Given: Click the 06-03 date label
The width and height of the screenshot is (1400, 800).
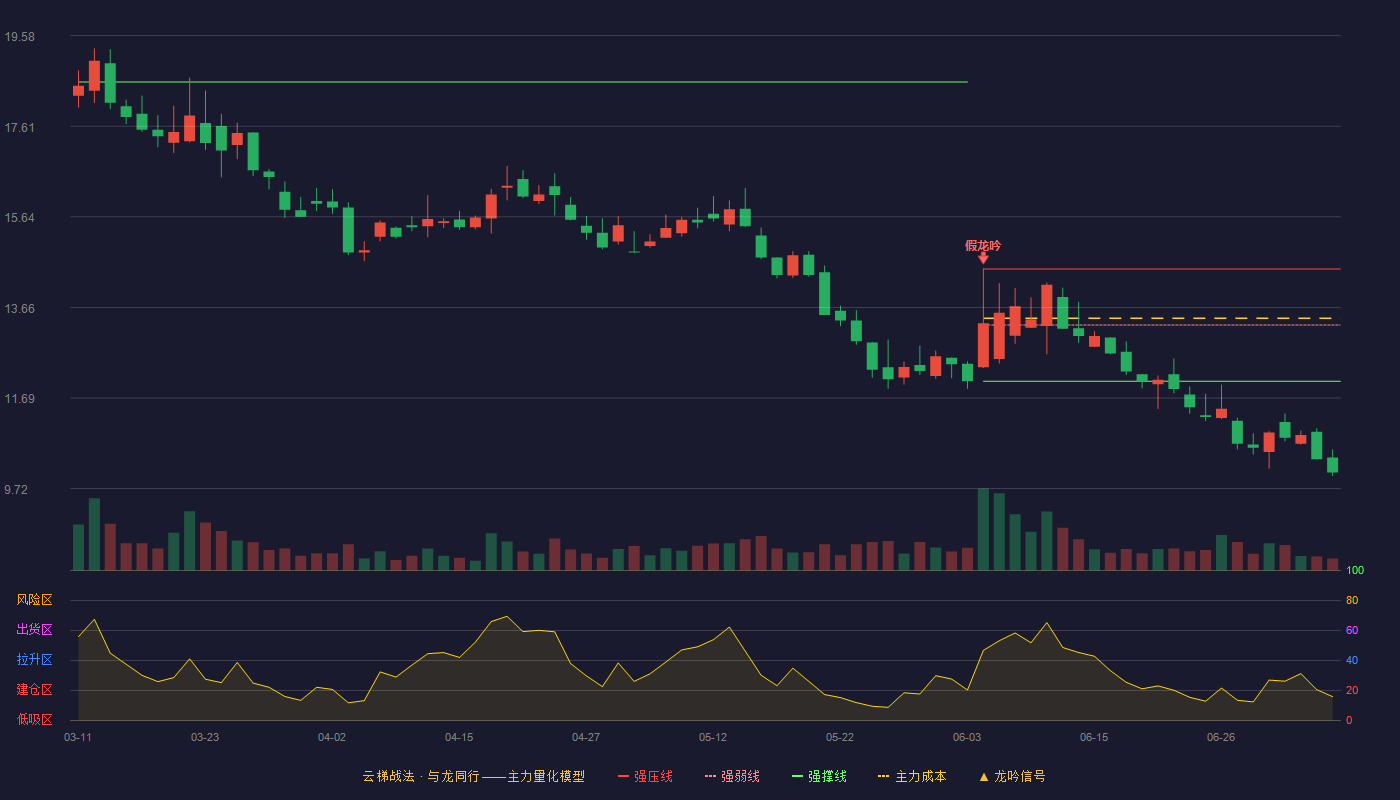Looking at the screenshot, I should pyautogui.click(x=967, y=737).
